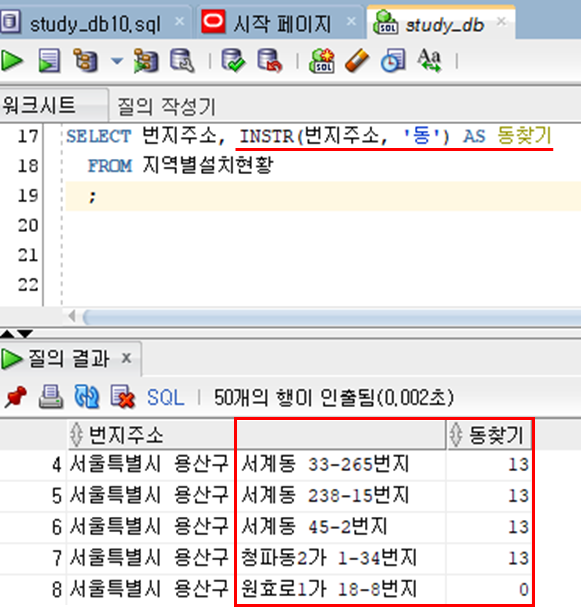Close the 시작 페이지 tab
Viewport: 581px width, 607px height.
coord(351,21)
